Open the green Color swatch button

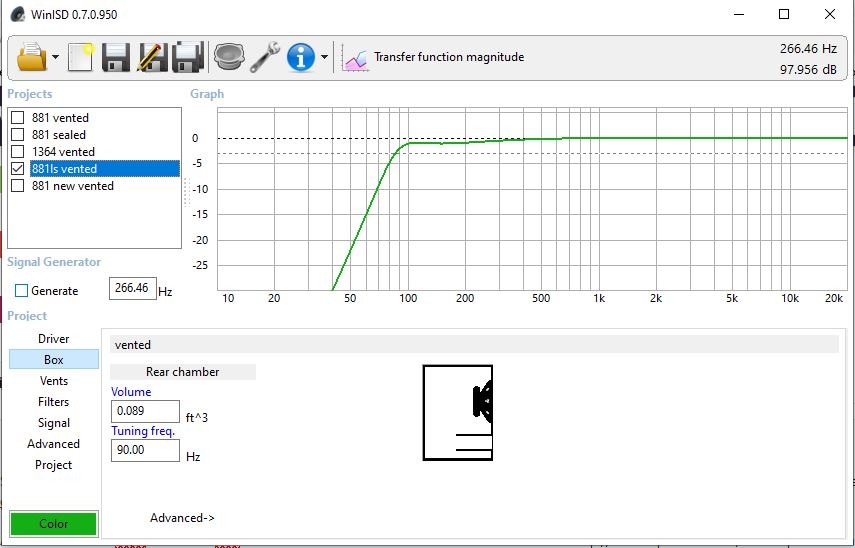53,523
